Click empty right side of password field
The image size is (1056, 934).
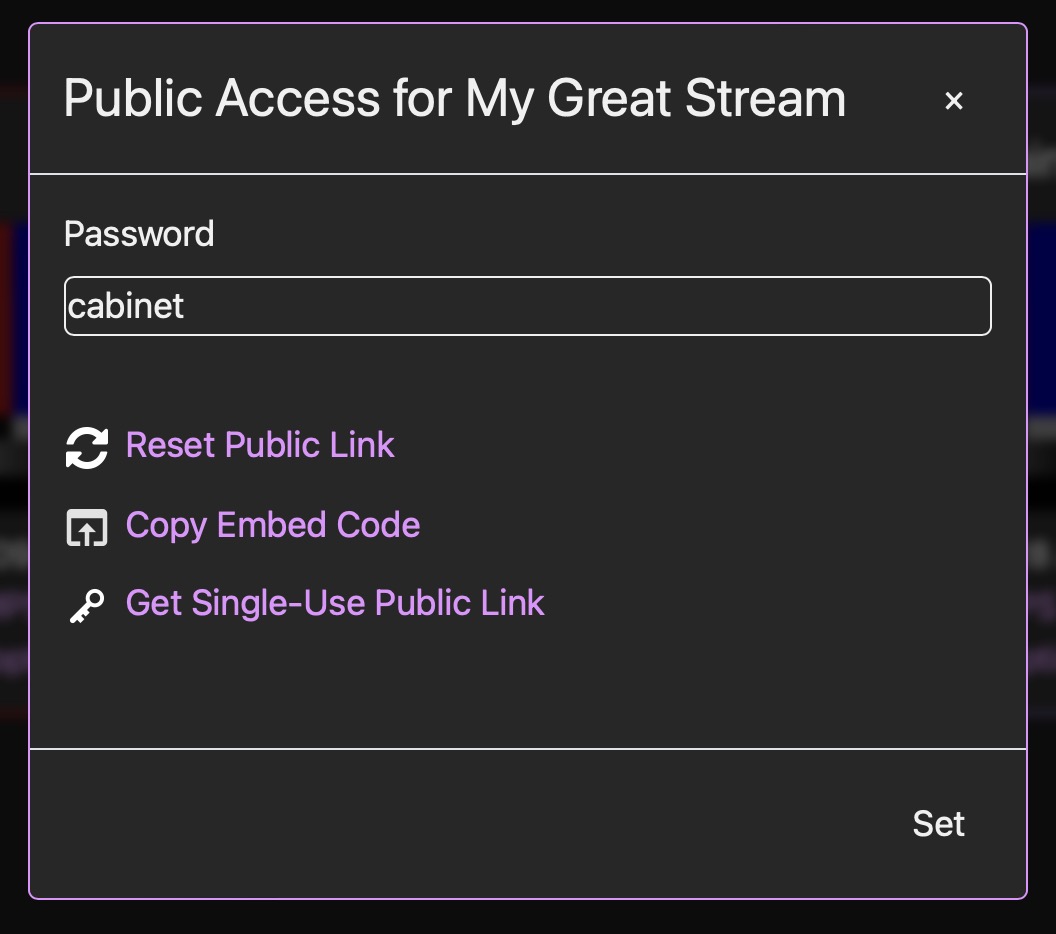point(800,306)
